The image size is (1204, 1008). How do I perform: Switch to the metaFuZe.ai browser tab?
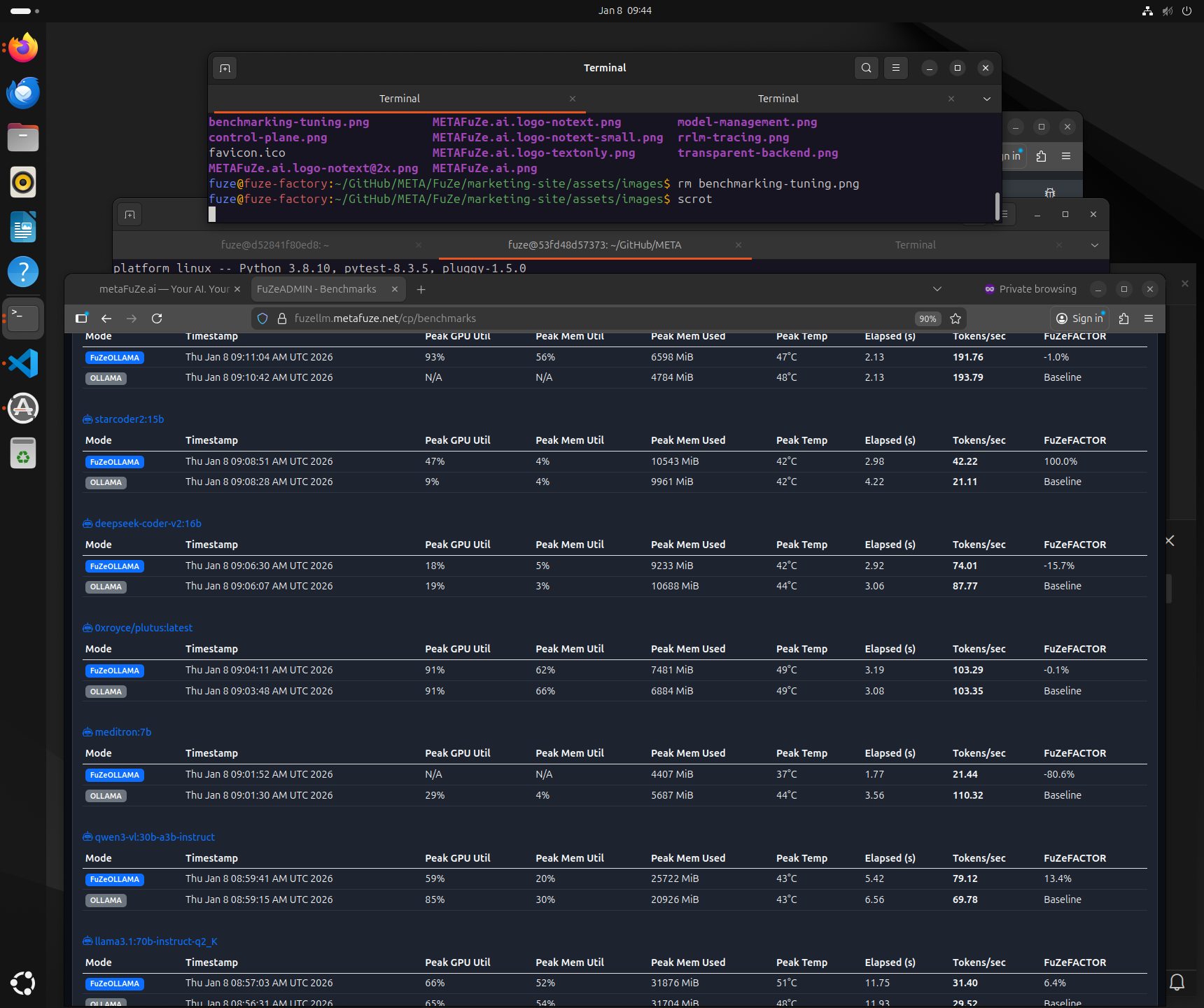pyautogui.click(x=160, y=289)
